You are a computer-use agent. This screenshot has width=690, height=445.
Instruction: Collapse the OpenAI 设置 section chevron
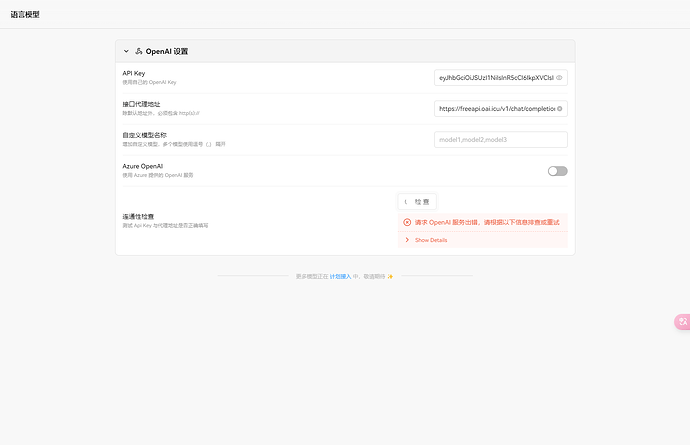[126, 51]
